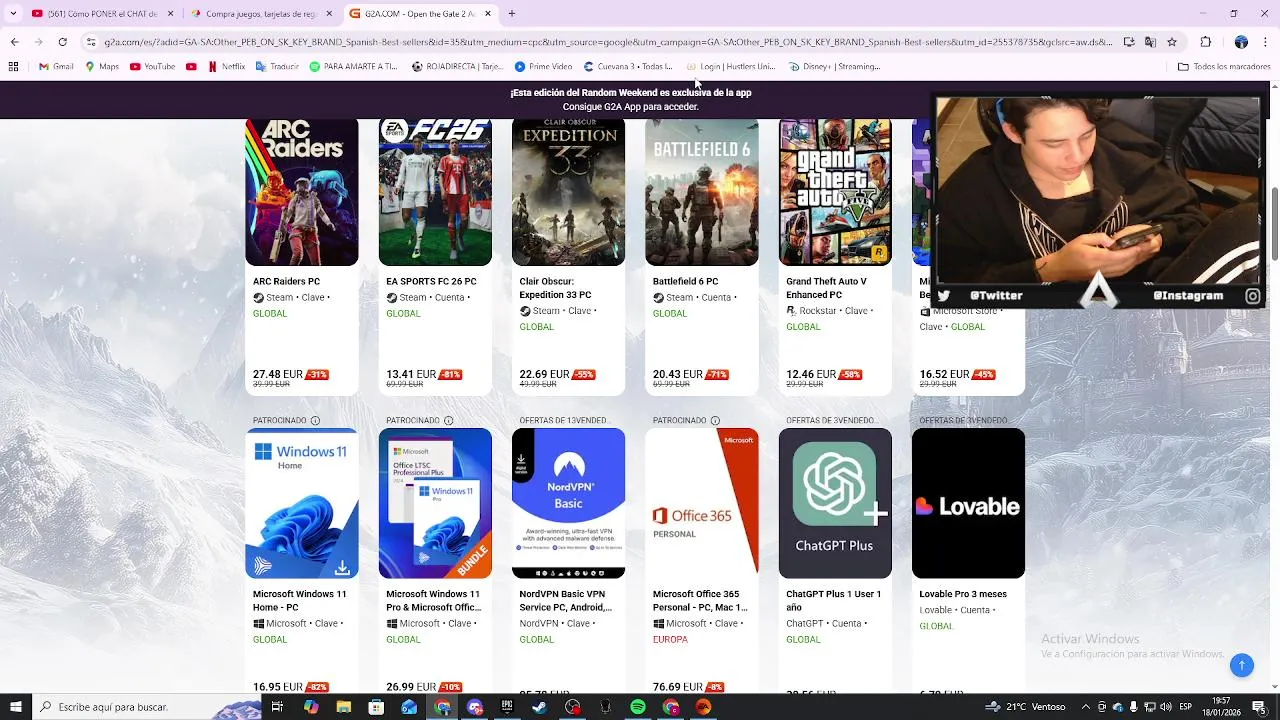Screen dimensions: 1280x720
Task: Open a new browser tab
Action: click(512, 14)
